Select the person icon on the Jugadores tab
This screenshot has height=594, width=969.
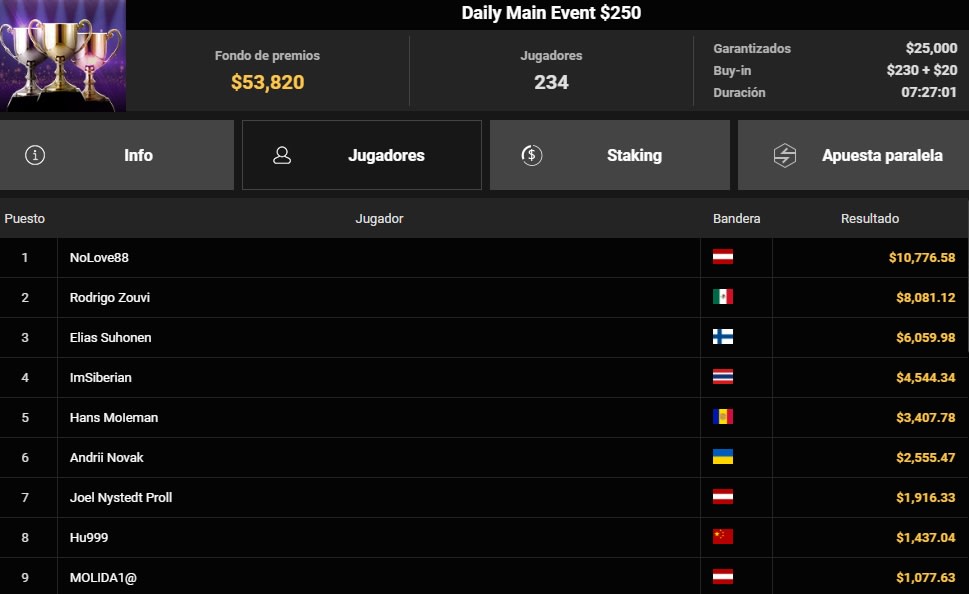(x=282, y=155)
